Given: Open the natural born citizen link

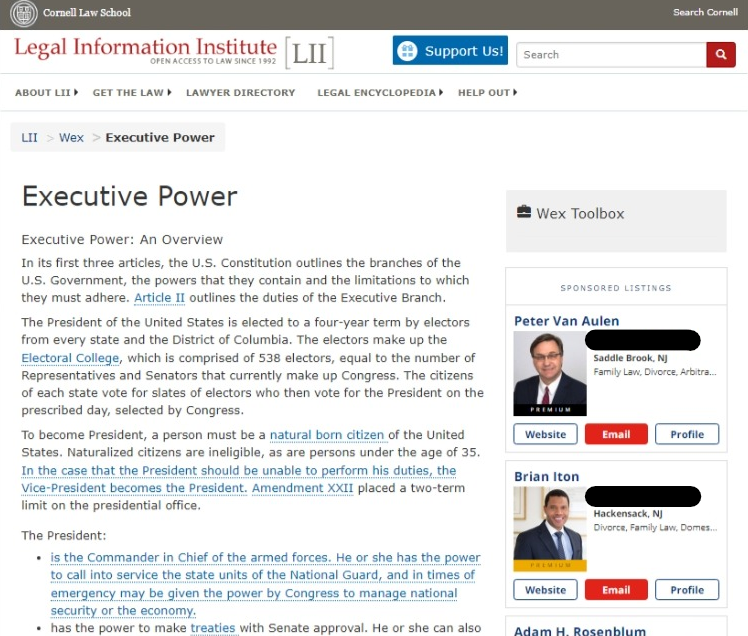Looking at the screenshot, I should pyautogui.click(x=327, y=435).
